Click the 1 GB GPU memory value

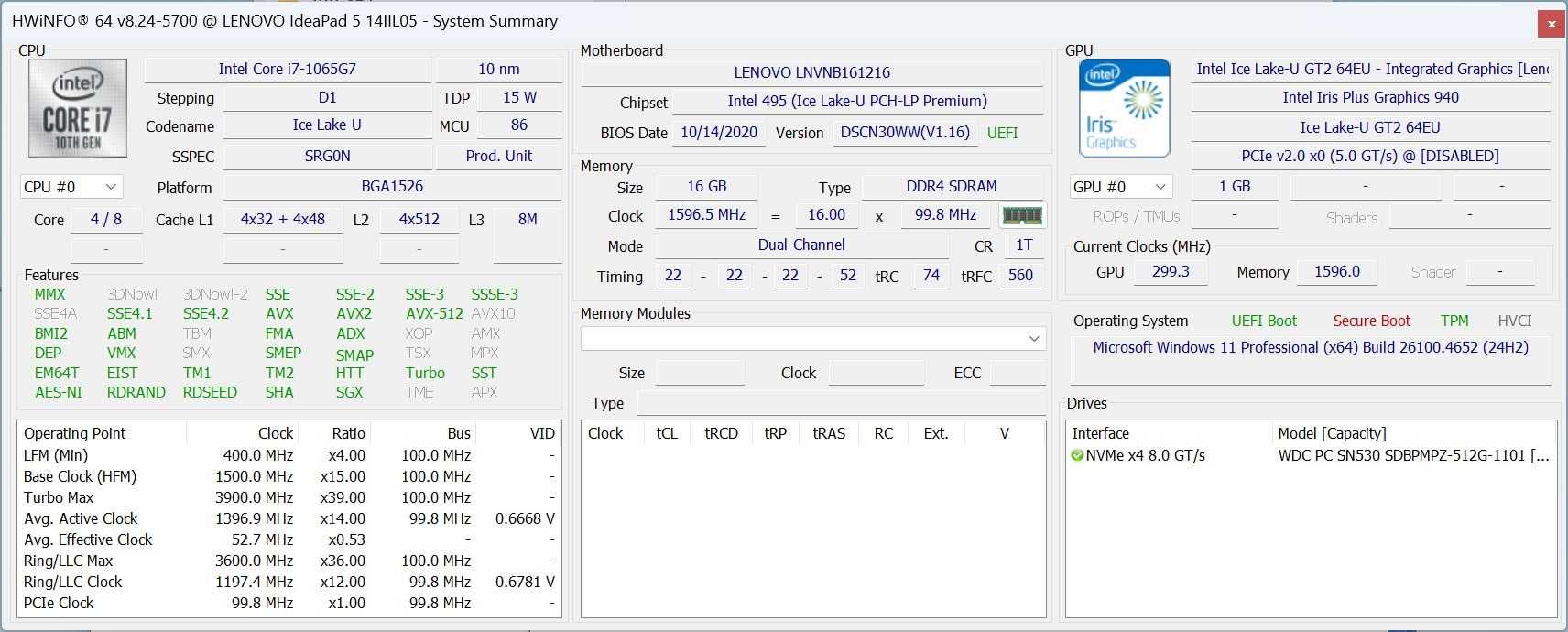point(1235,187)
